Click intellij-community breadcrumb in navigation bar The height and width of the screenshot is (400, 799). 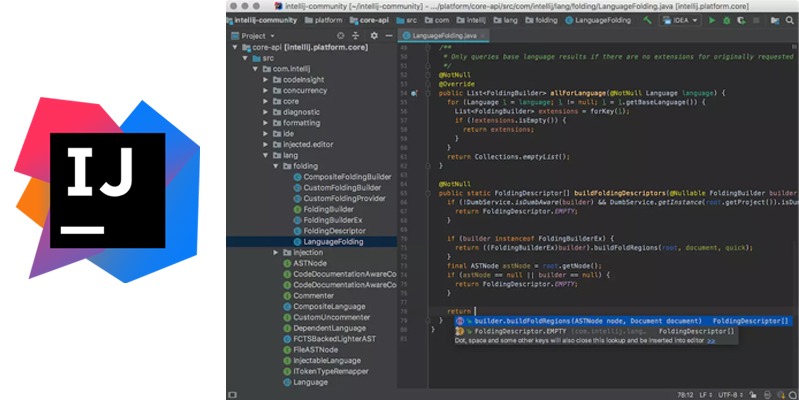point(265,20)
